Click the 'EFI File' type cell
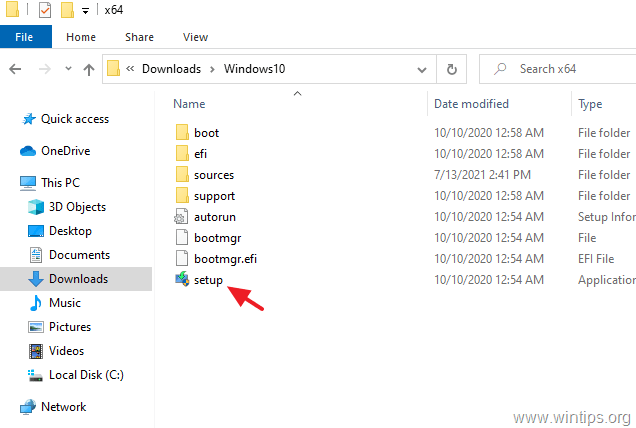The image size is (636, 428). click(596, 259)
